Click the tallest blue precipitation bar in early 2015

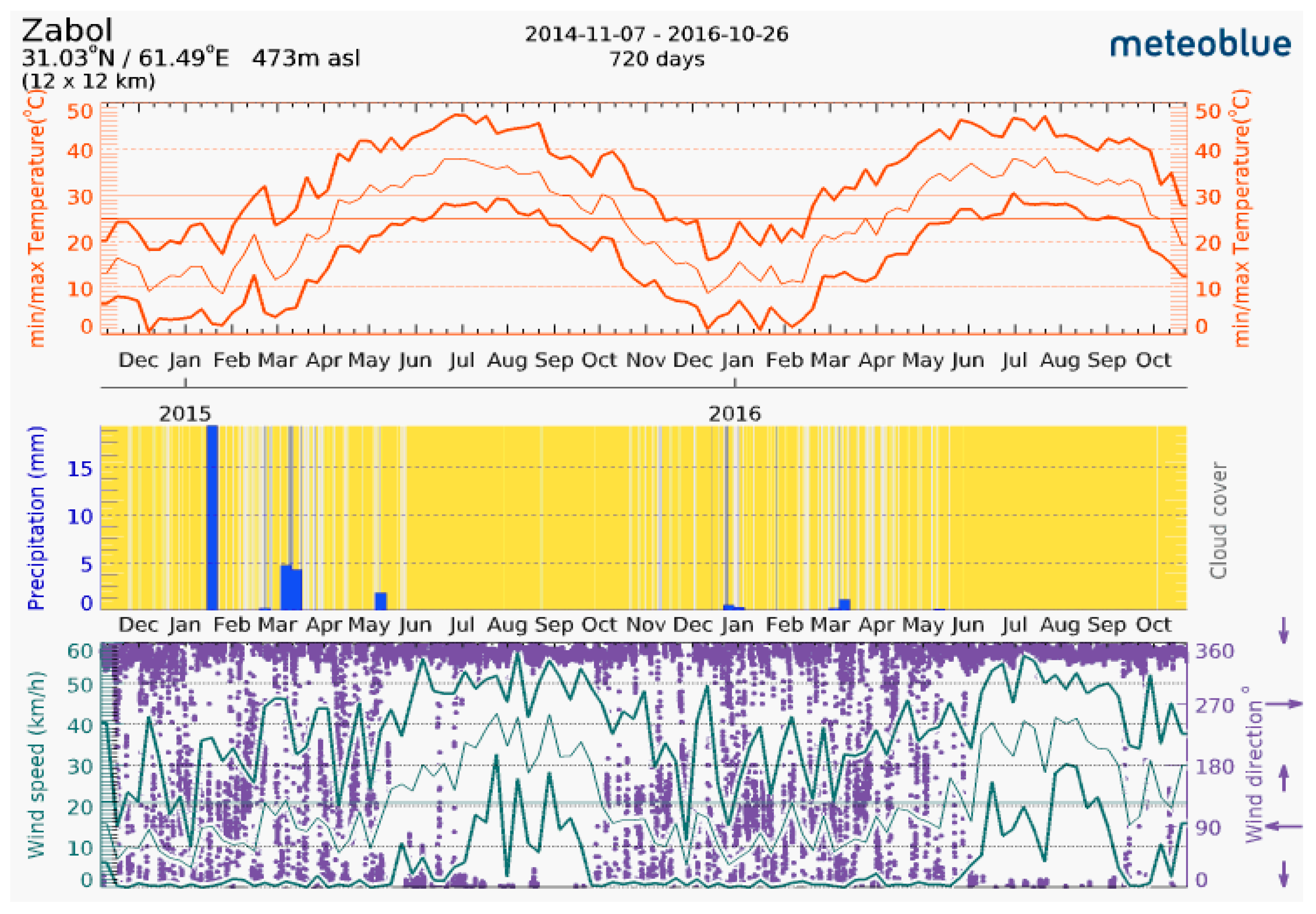tap(212, 517)
